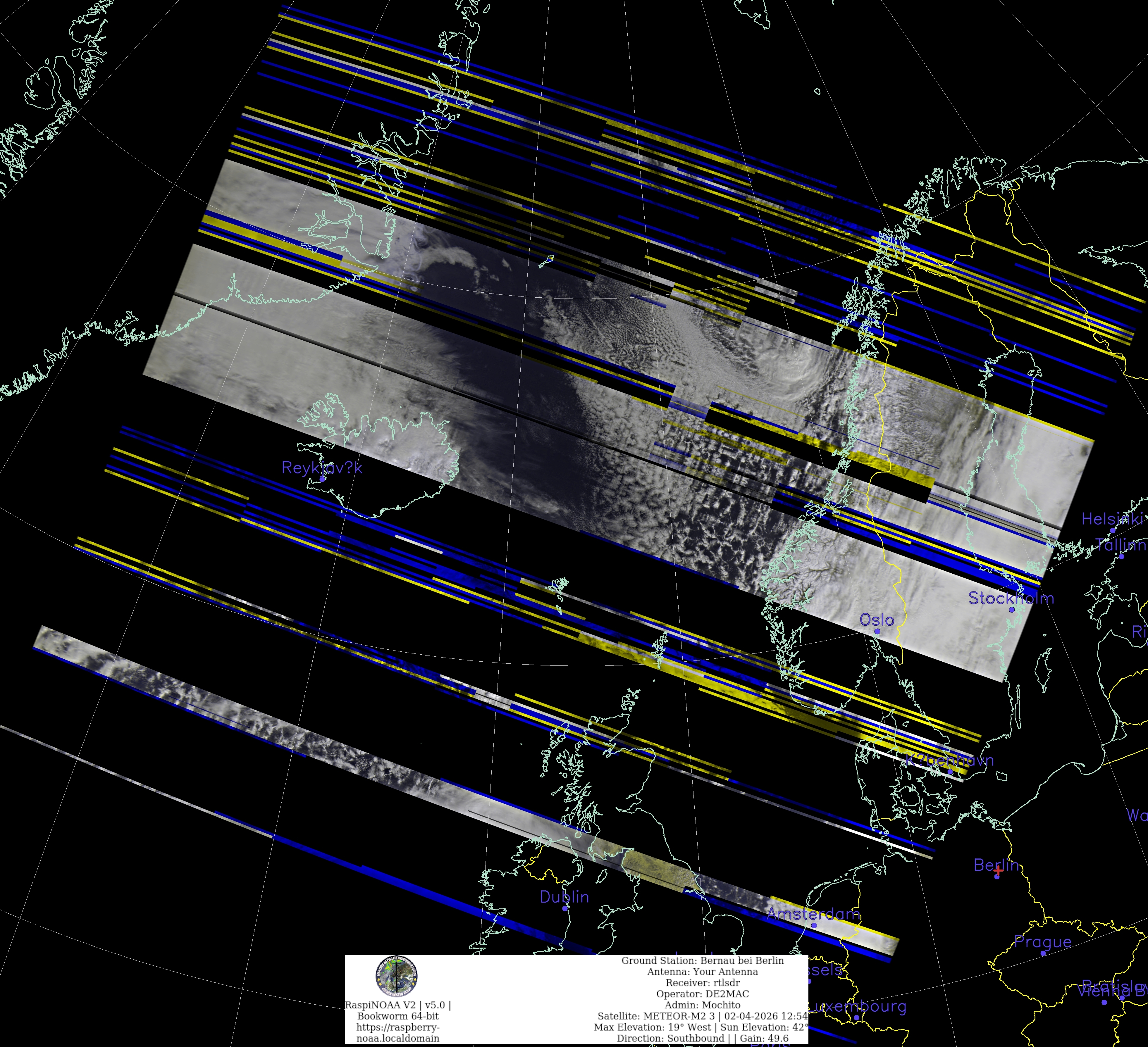The image size is (1148, 1047).
Task: Click the Tallinn city label
Action: click(1121, 545)
